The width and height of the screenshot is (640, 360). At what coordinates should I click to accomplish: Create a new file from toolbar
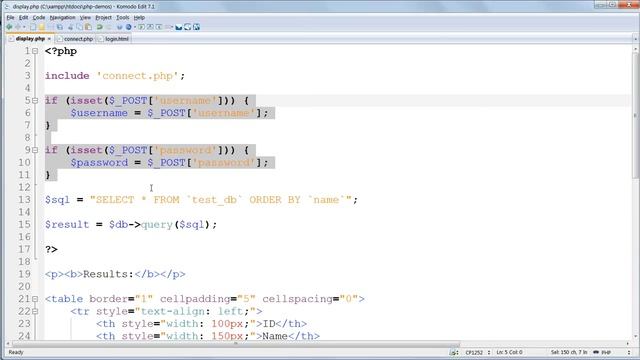(x=33, y=27)
